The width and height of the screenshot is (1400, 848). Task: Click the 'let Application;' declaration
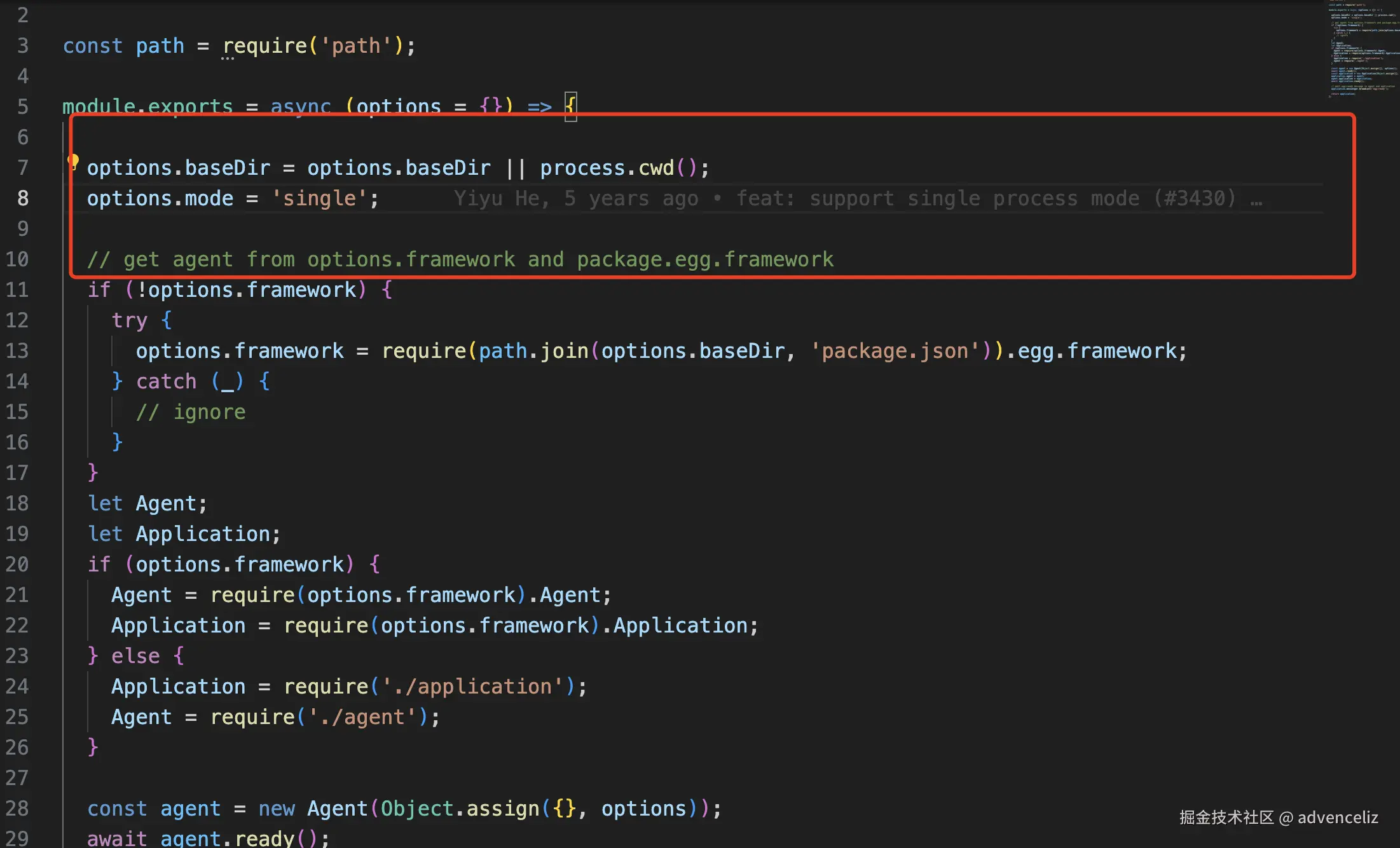pyautogui.click(x=184, y=534)
